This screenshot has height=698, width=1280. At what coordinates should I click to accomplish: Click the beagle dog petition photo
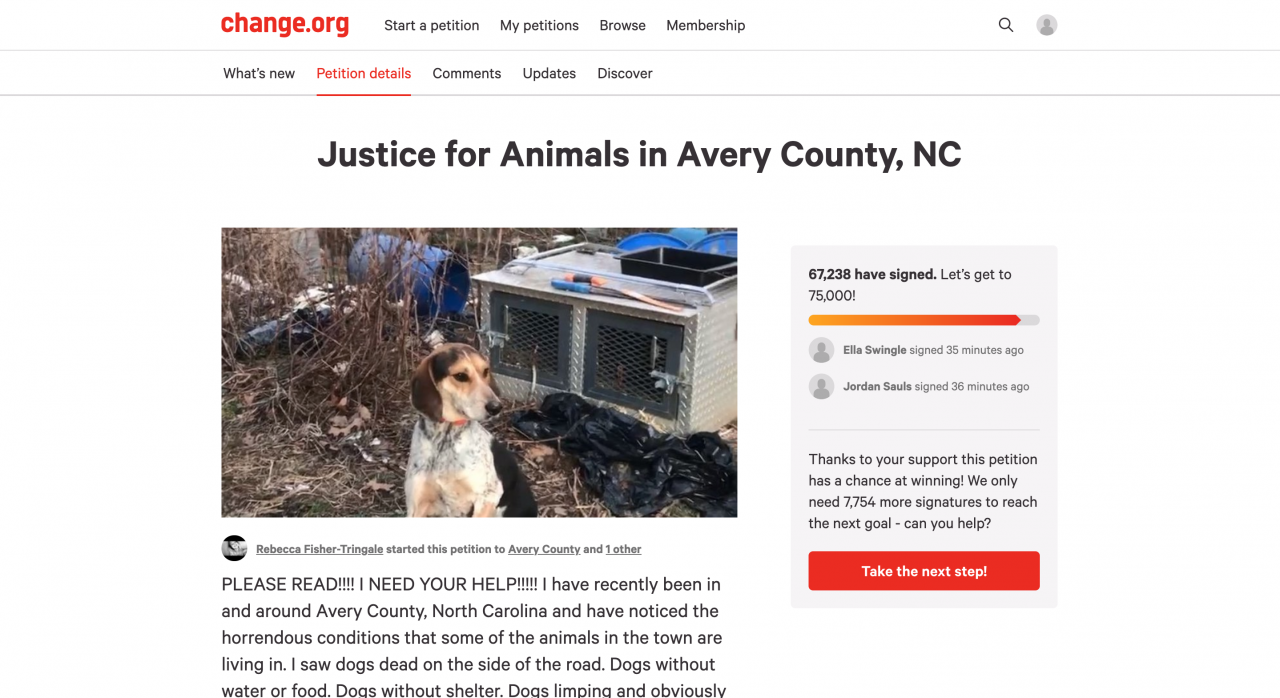point(479,372)
